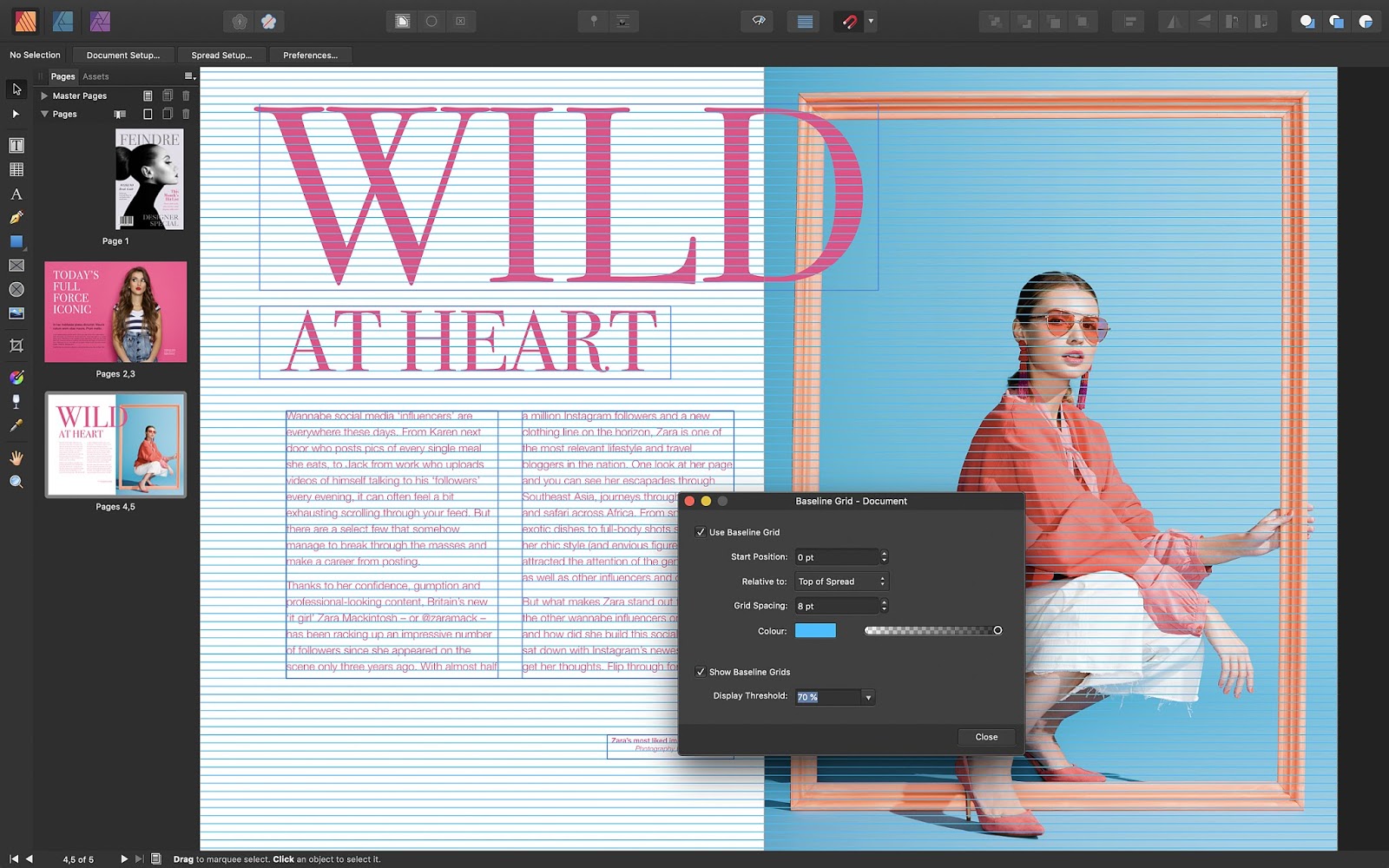Uncheck Use Baseline Grid checkbox
Image resolution: width=1389 pixels, height=868 pixels.
tap(701, 532)
